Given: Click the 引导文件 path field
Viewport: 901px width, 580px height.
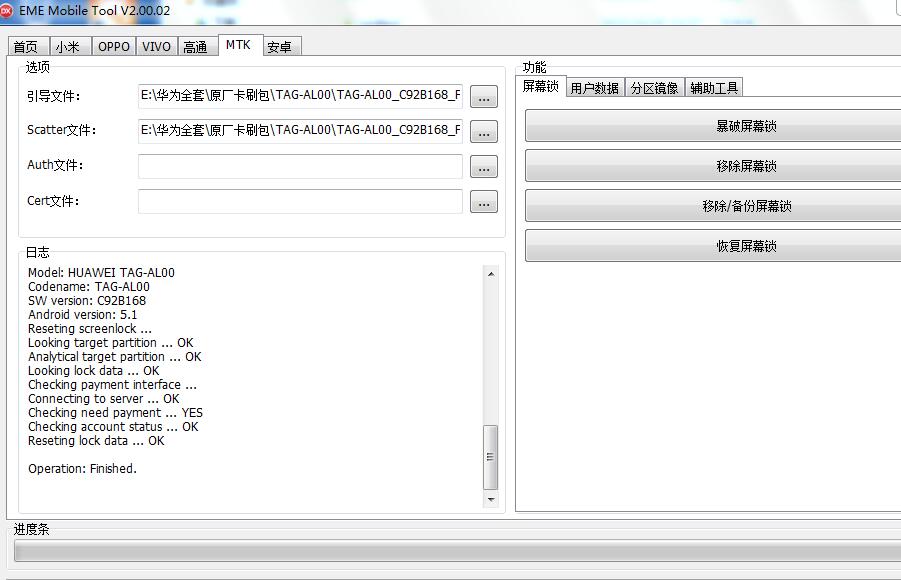Looking at the screenshot, I should point(300,96).
